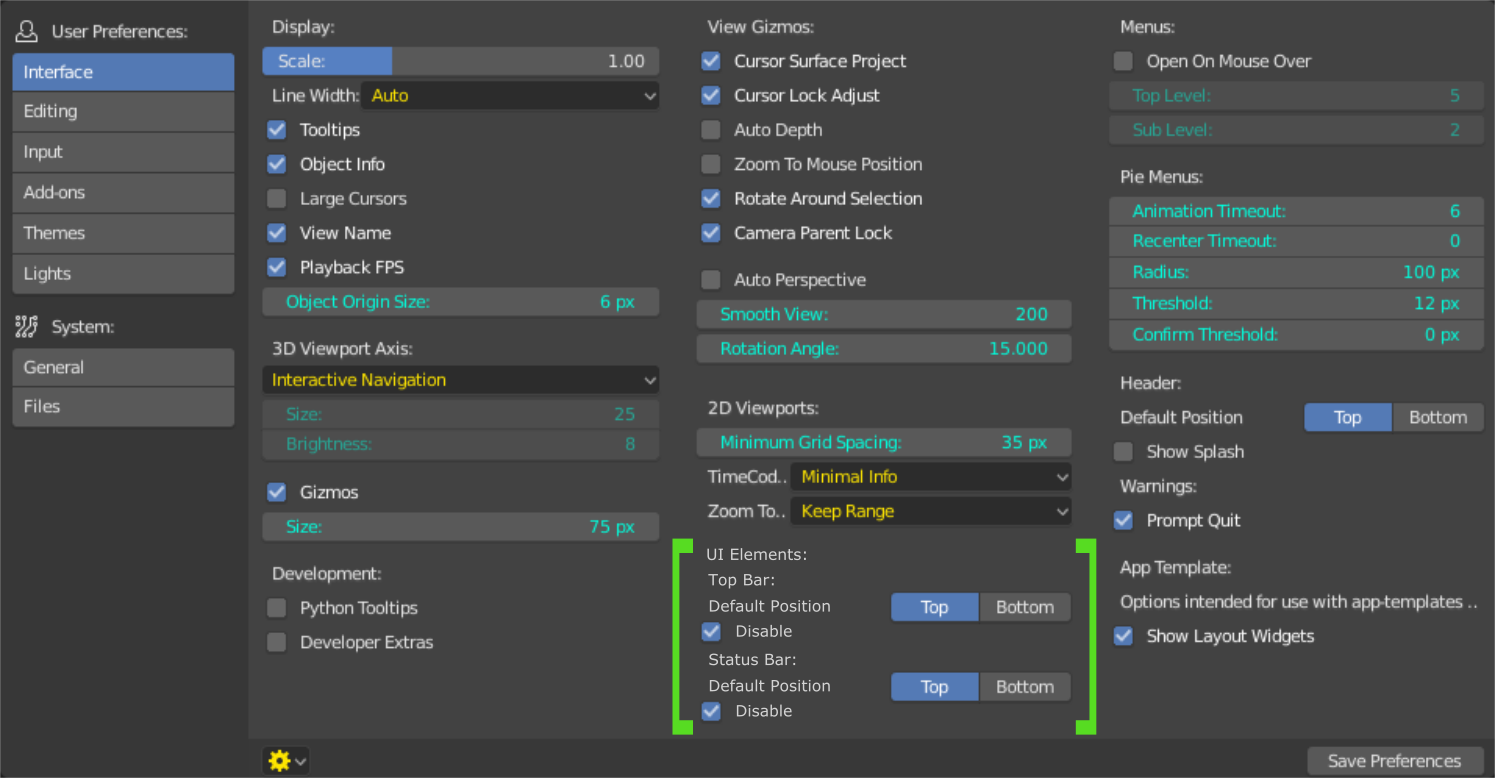
Task: Enable Python Tooltips
Action: pos(277,608)
